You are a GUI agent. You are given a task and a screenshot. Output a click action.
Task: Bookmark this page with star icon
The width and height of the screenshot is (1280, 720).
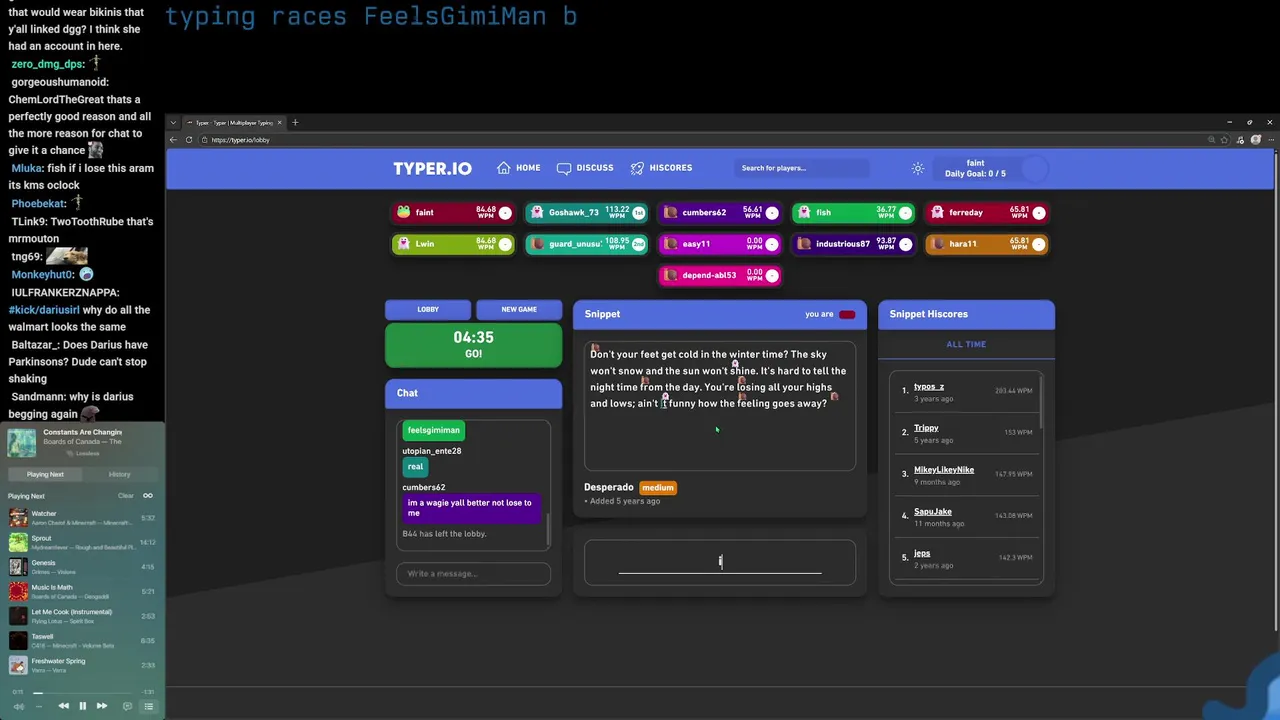[1225, 140]
